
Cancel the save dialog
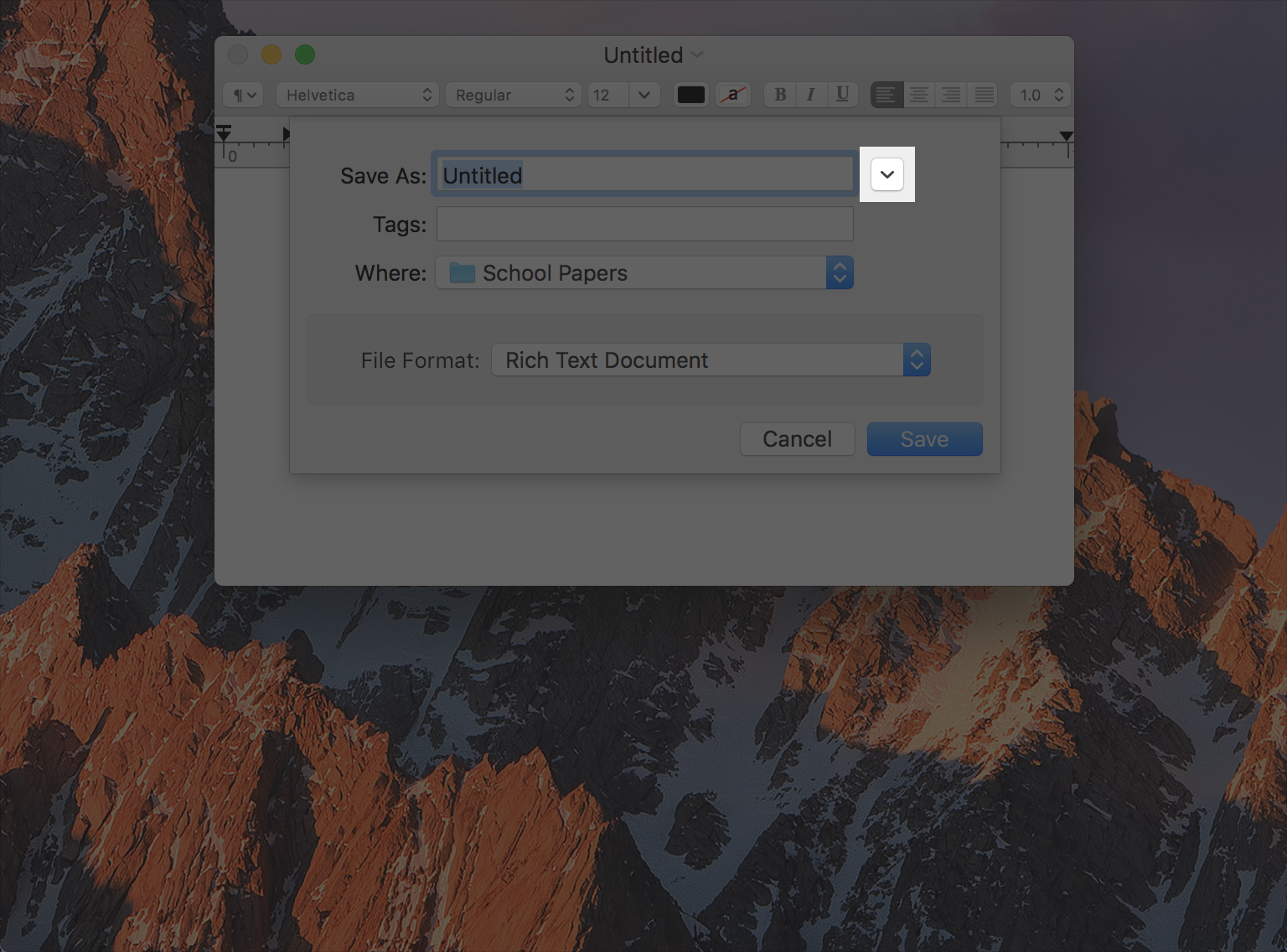[x=797, y=439]
